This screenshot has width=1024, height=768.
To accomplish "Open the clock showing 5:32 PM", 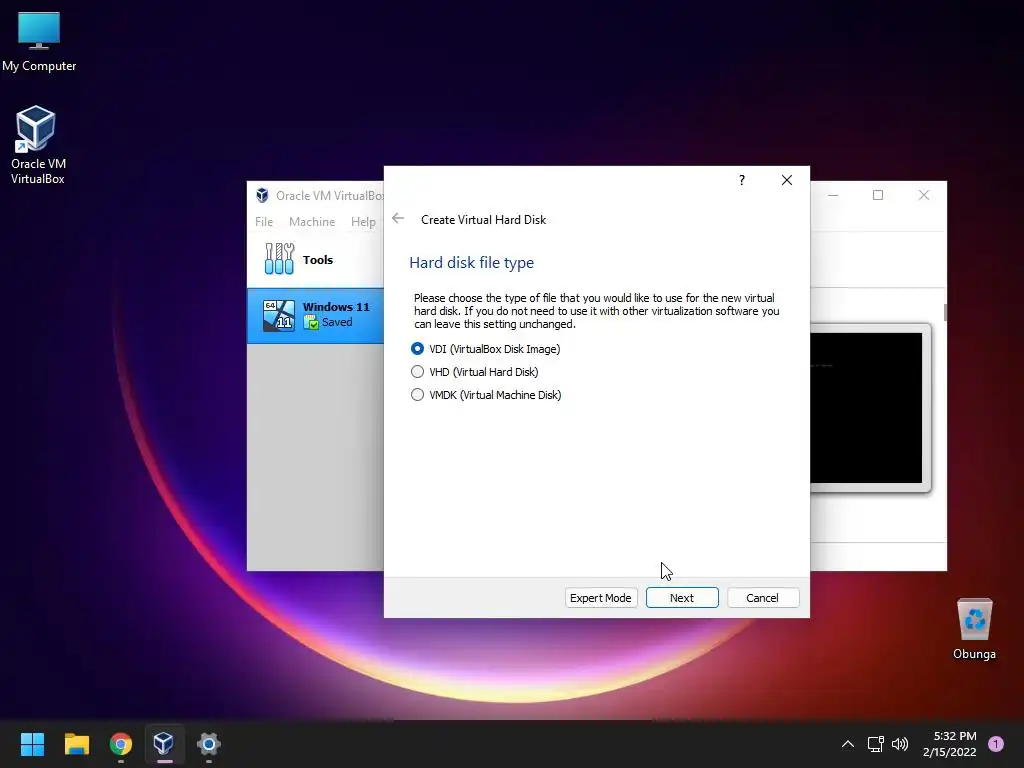I will click(x=950, y=744).
